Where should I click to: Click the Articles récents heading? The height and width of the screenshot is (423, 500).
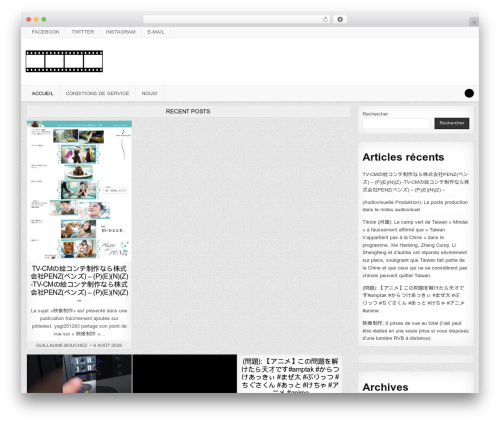pyautogui.click(x=403, y=157)
